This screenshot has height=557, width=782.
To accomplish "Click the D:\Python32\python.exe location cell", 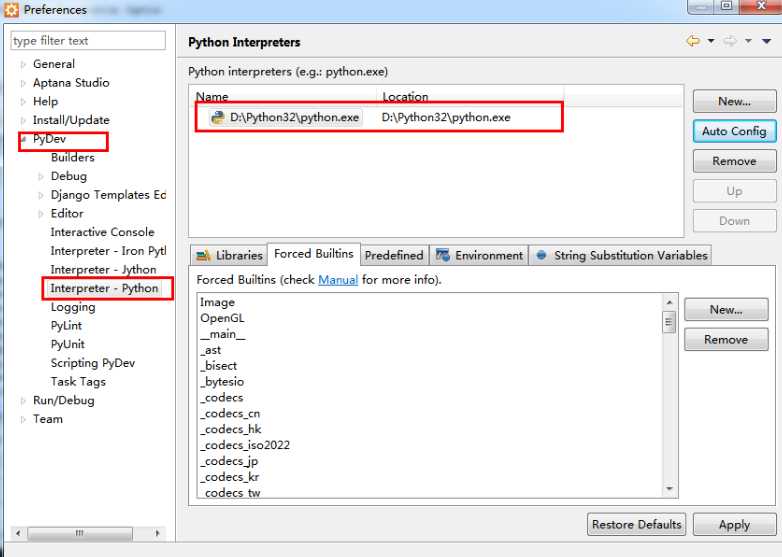I will tap(446, 118).
